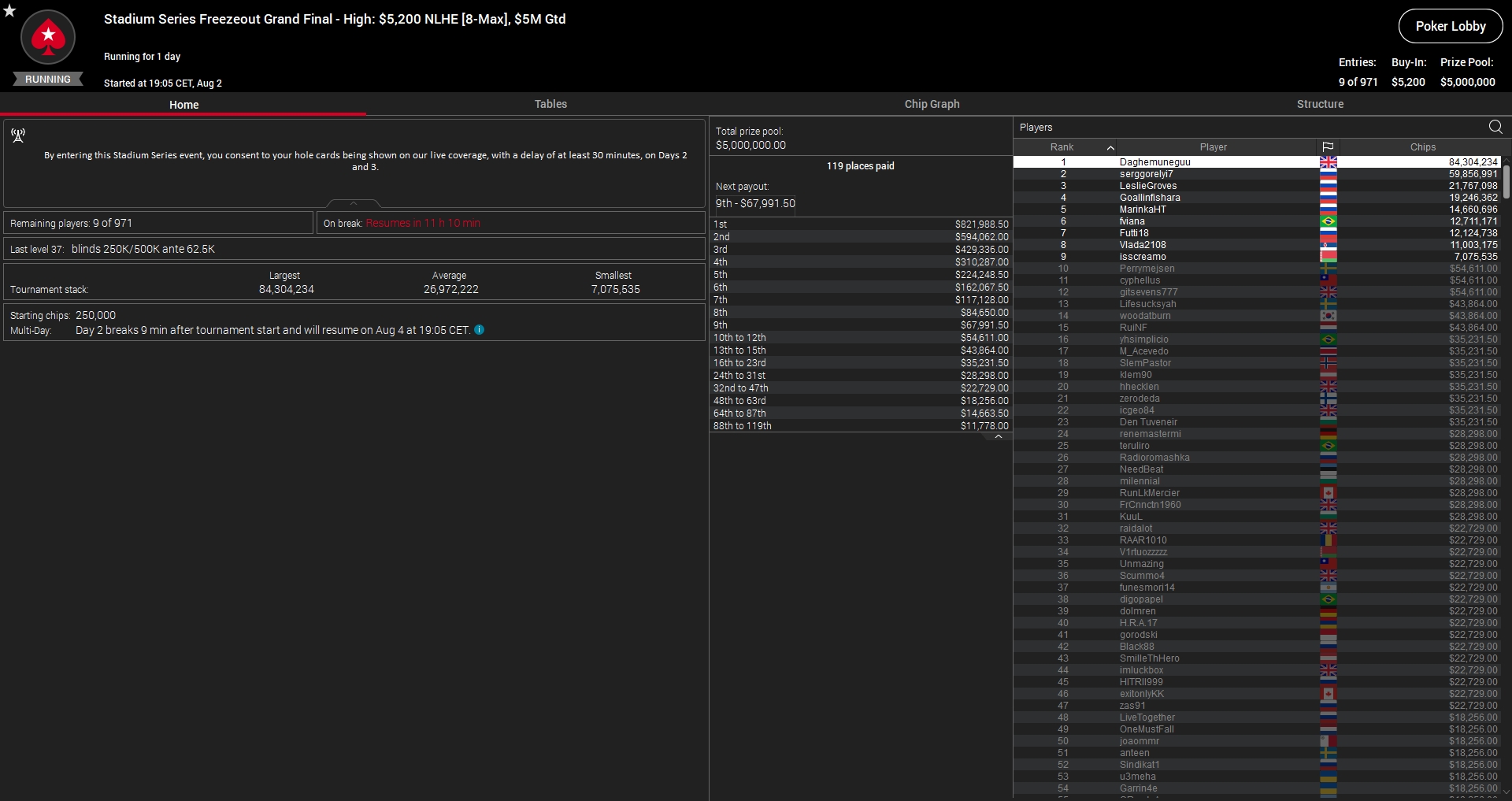The height and width of the screenshot is (801, 1512).
Task: Go to Poker Lobby
Action: click(x=1451, y=26)
